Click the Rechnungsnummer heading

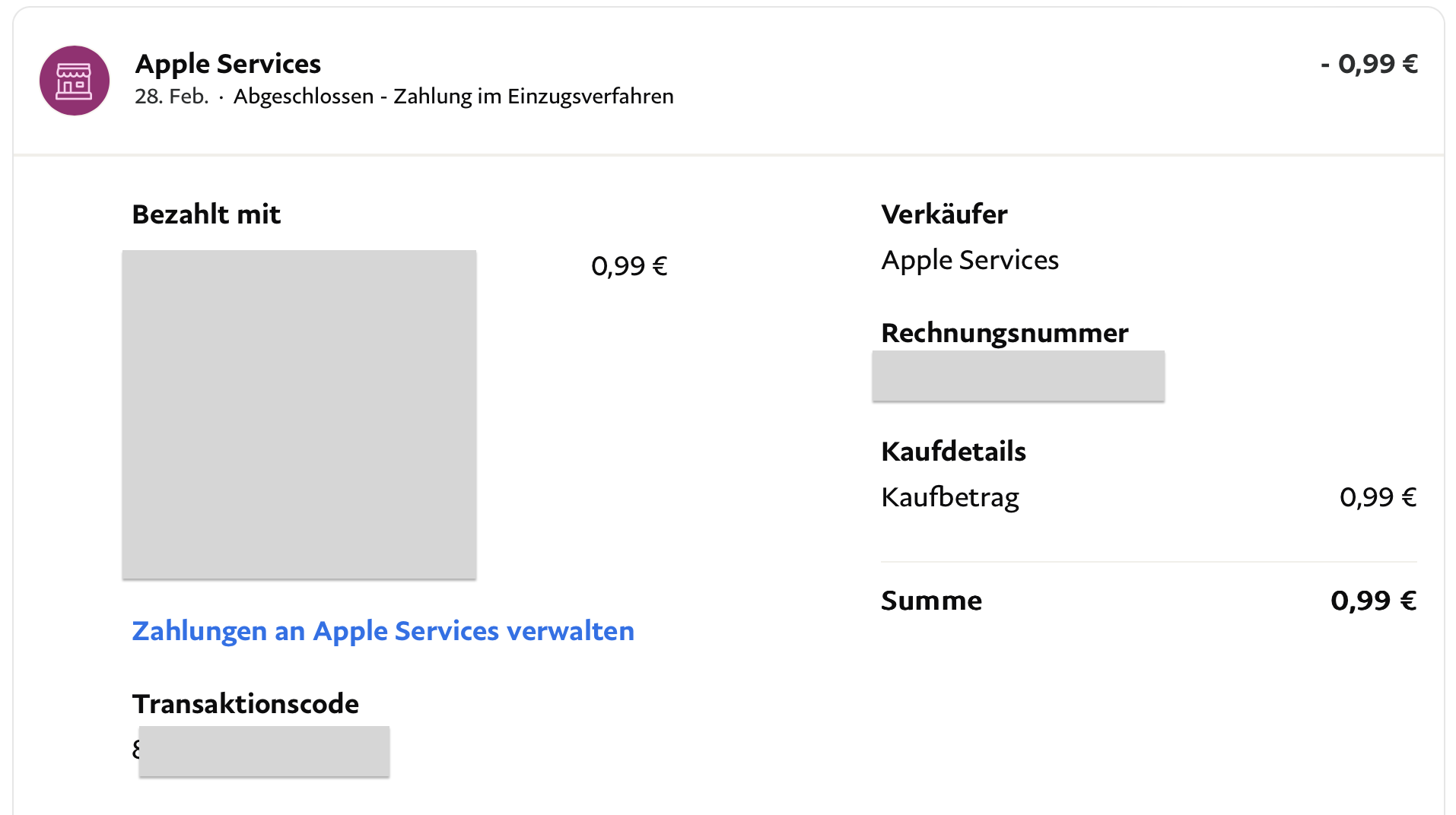click(x=1004, y=333)
